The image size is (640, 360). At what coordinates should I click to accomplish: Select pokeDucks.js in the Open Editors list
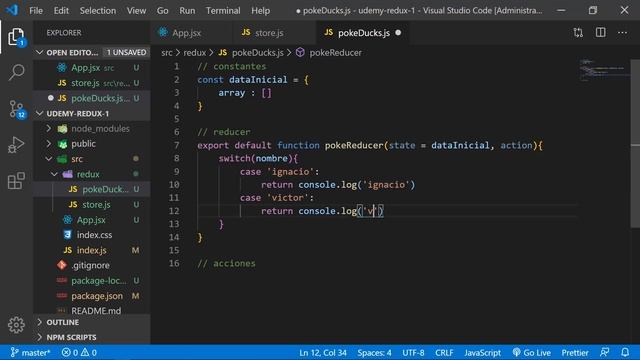coord(92,98)
